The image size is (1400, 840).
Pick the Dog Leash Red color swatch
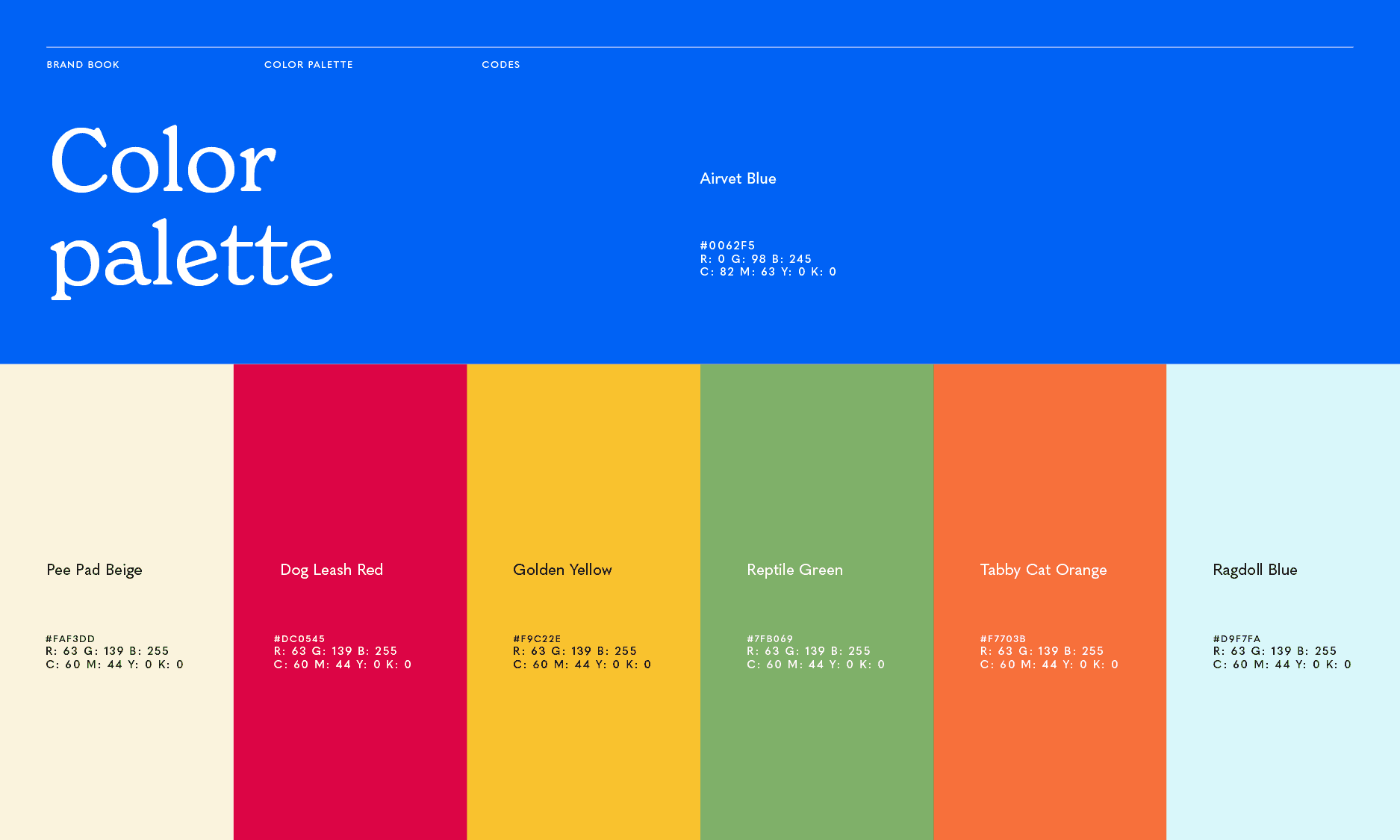350,602
